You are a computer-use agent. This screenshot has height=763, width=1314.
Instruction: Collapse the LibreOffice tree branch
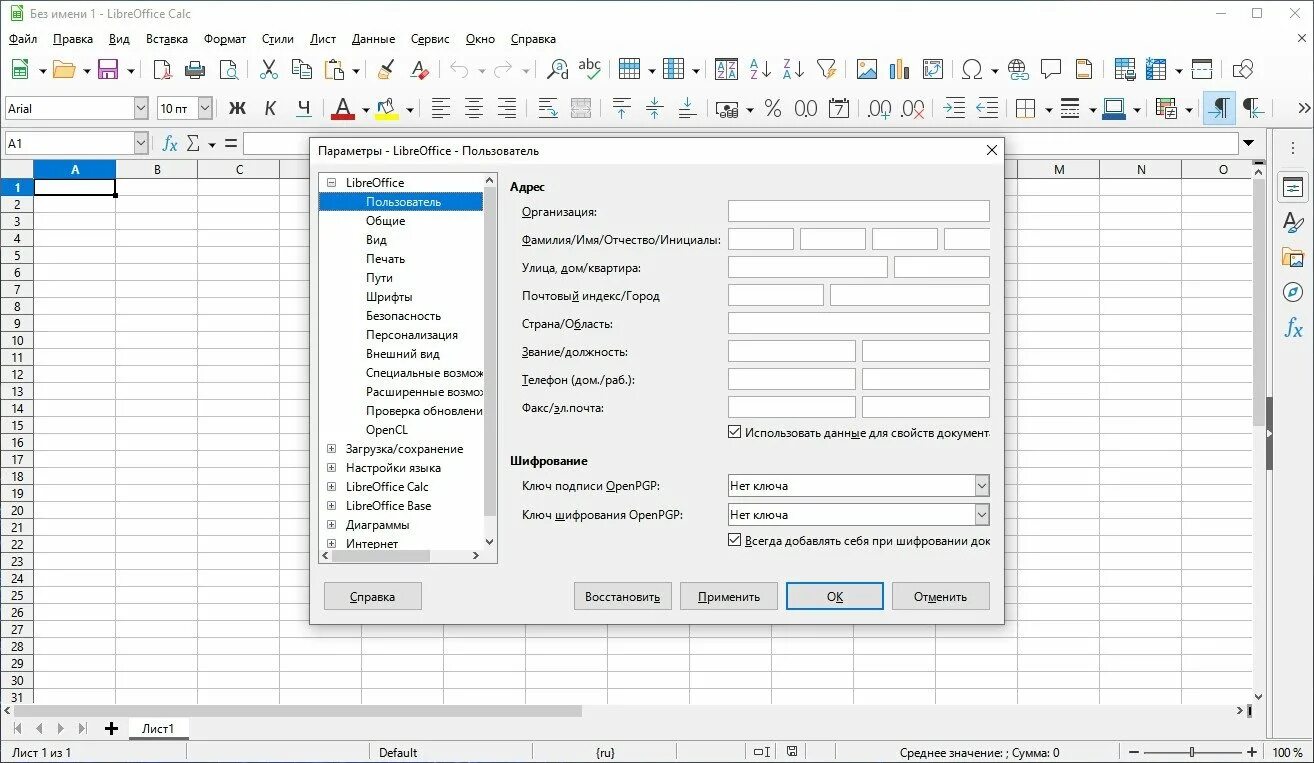(330, 182)
